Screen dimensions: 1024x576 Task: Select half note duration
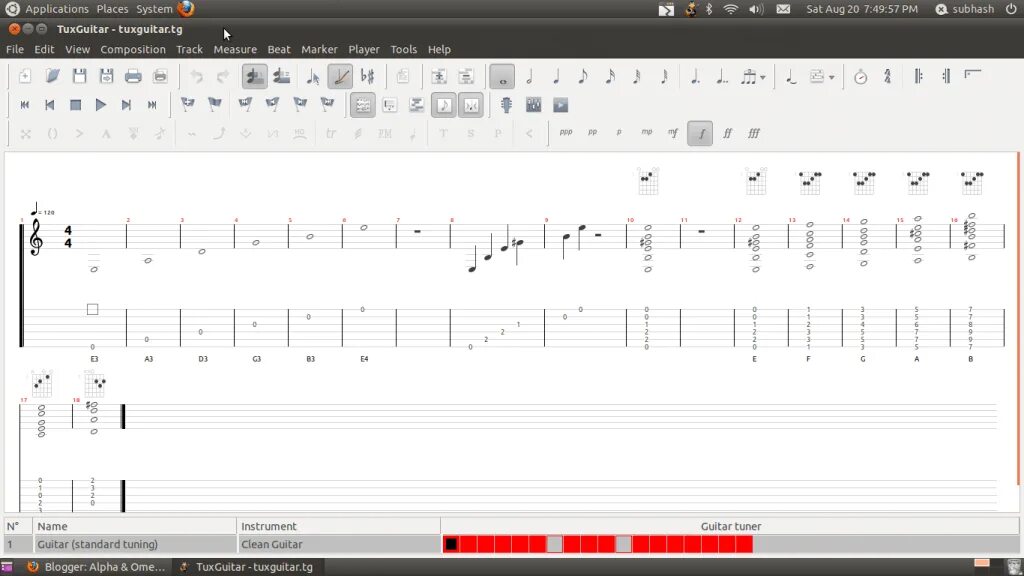pyautogui.click(x=530, y=76)
